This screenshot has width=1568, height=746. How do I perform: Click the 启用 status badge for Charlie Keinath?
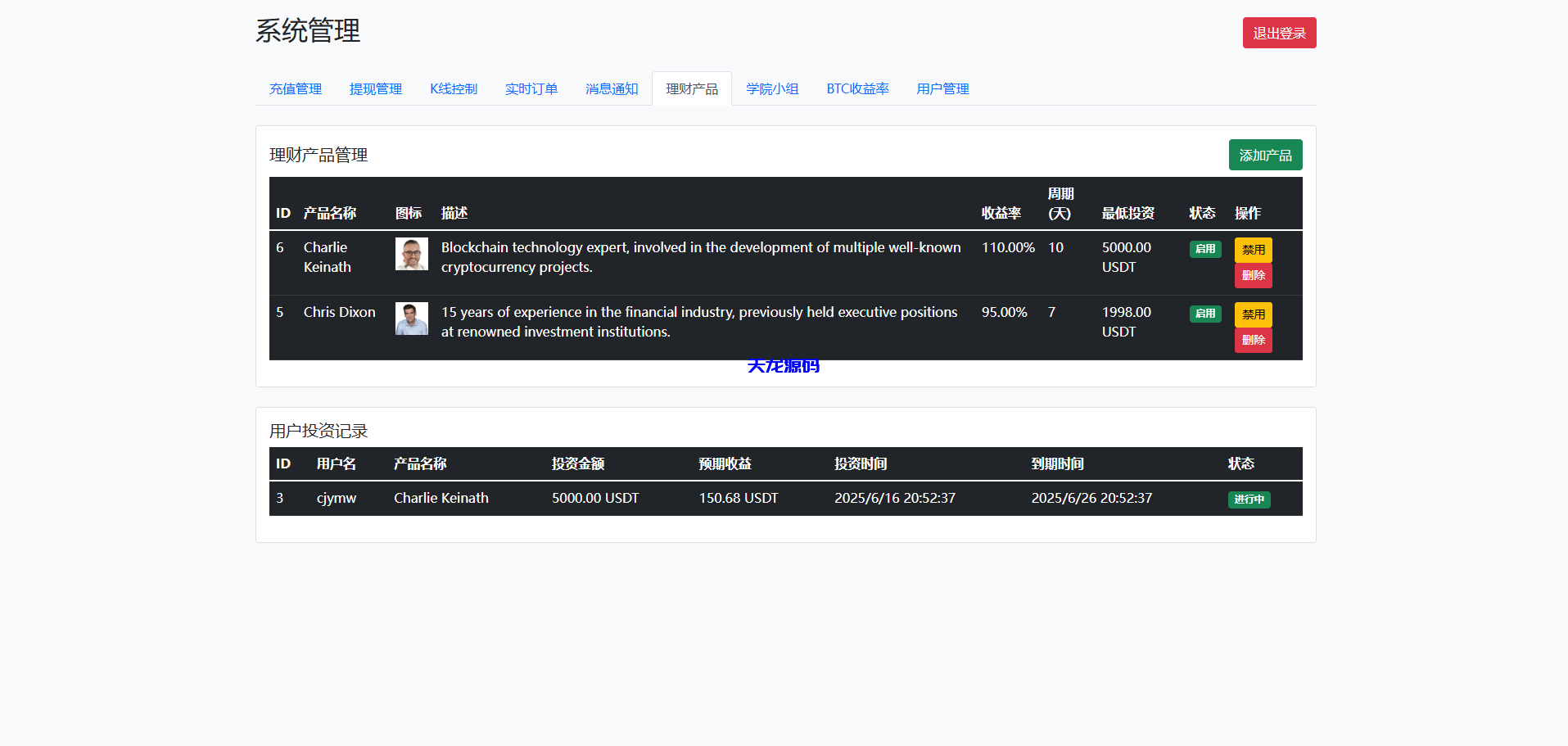pyautogui.click(x=1204, y=249)
